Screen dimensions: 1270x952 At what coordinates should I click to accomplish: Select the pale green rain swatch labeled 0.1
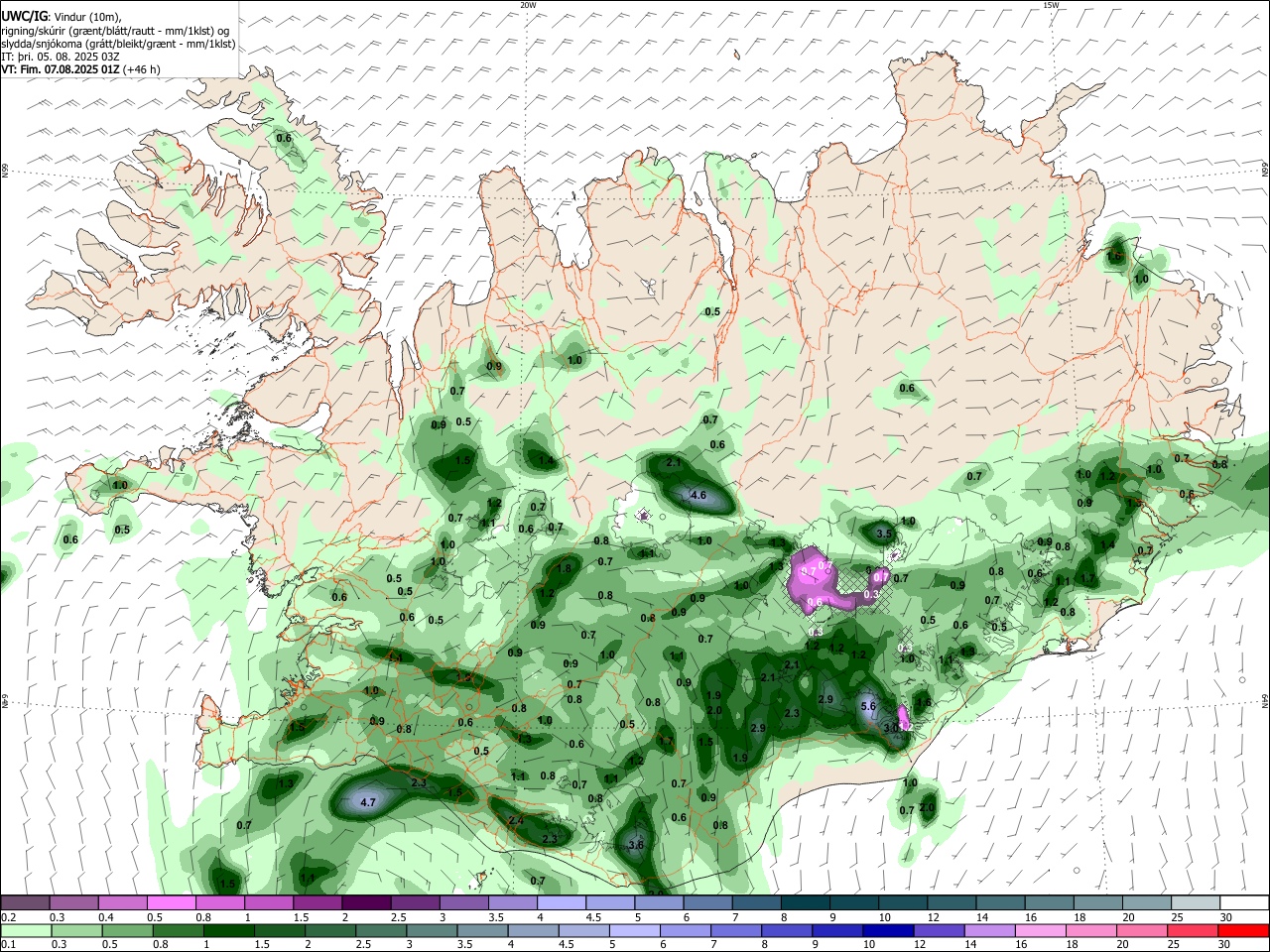click(x=26, y=930)
